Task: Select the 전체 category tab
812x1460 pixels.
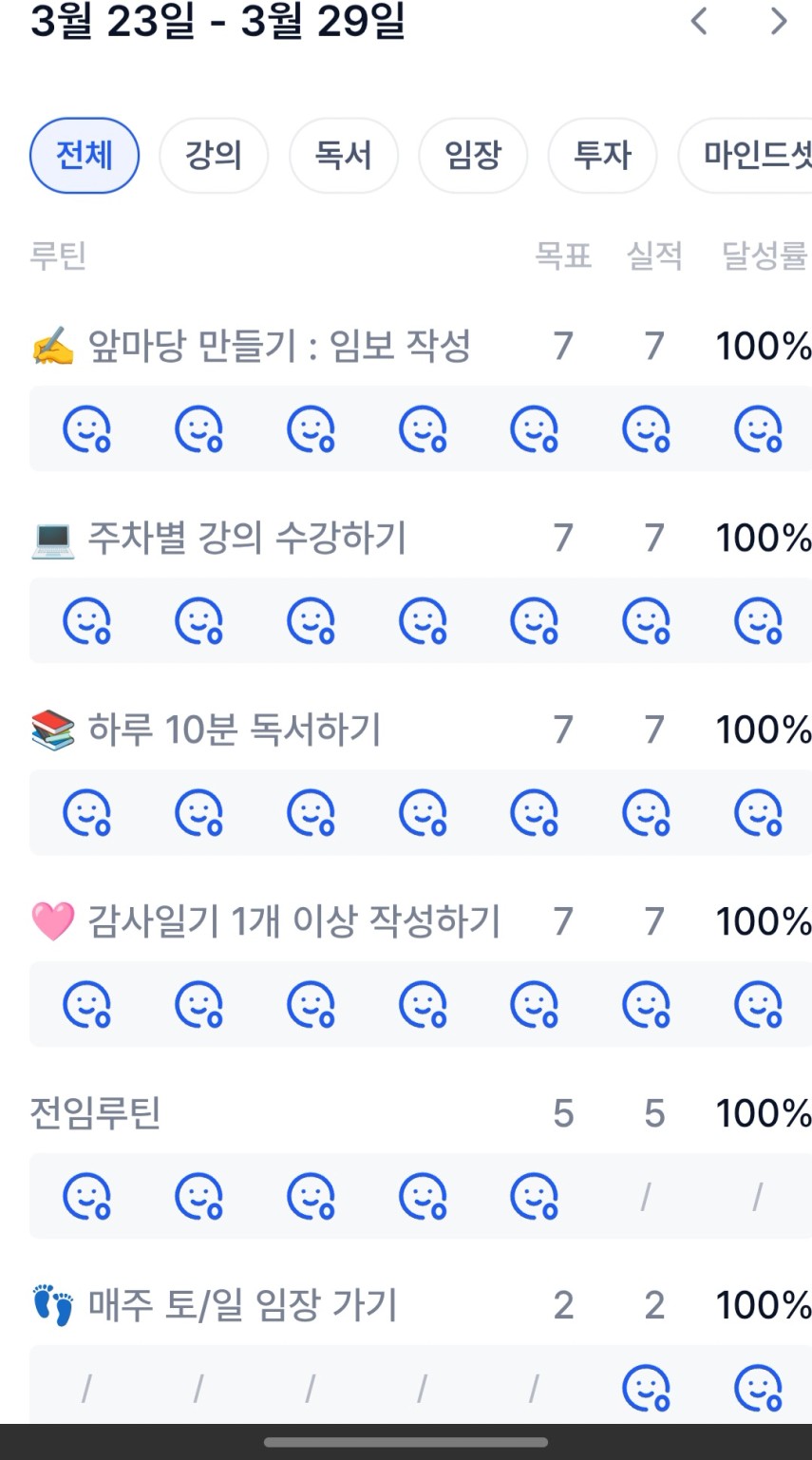Action: pyautogui.click(x=85, y=155)
